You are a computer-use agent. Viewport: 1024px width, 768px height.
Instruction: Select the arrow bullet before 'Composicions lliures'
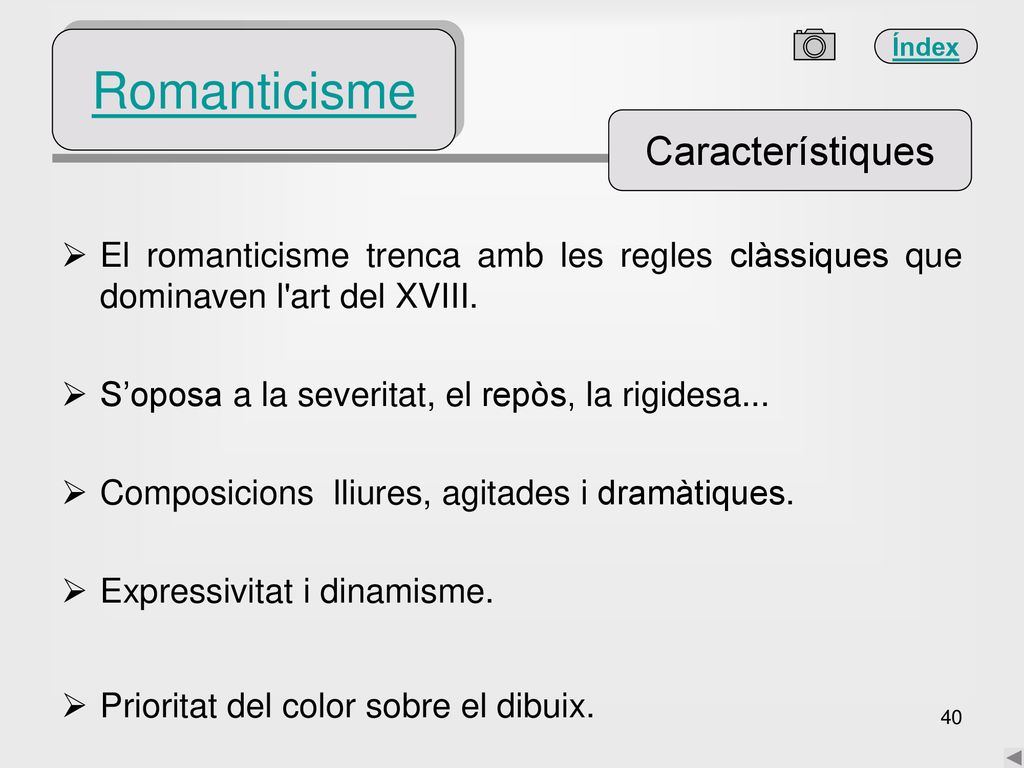tap(74, 492)
